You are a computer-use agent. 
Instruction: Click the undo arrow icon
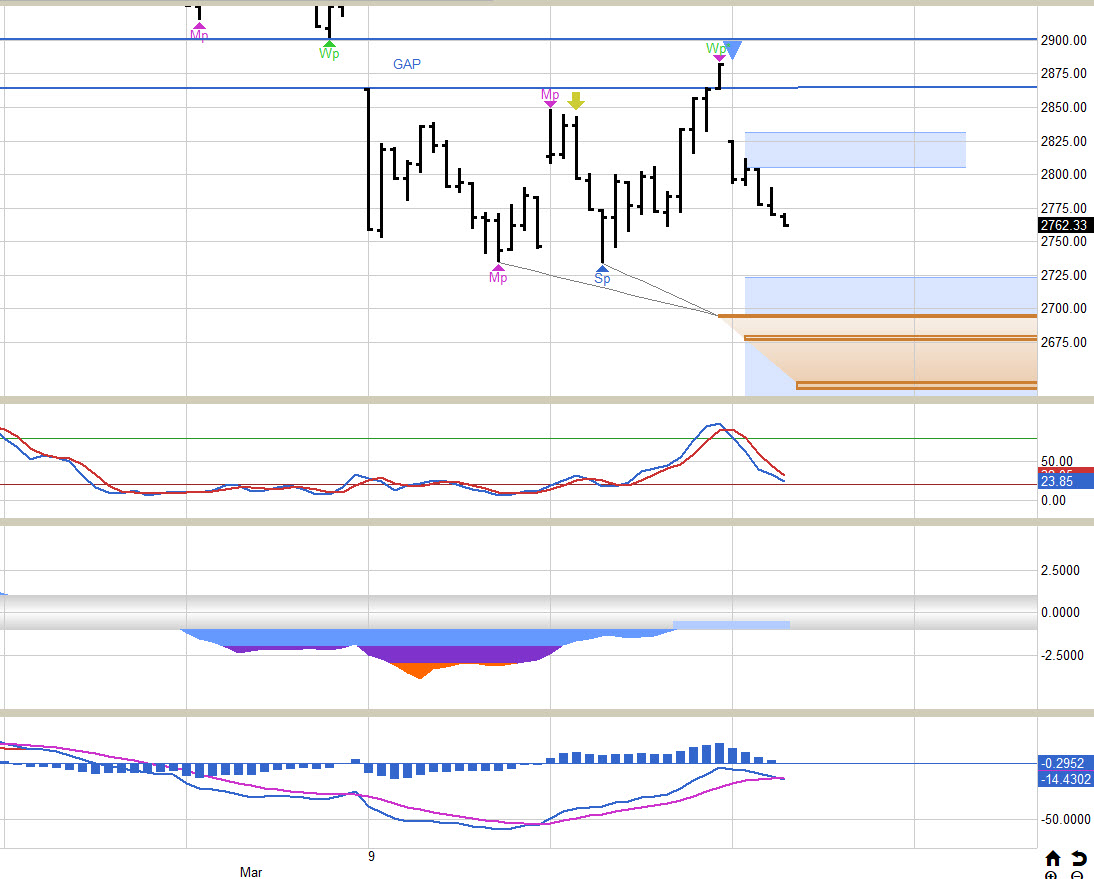(x=1079, y=858)
